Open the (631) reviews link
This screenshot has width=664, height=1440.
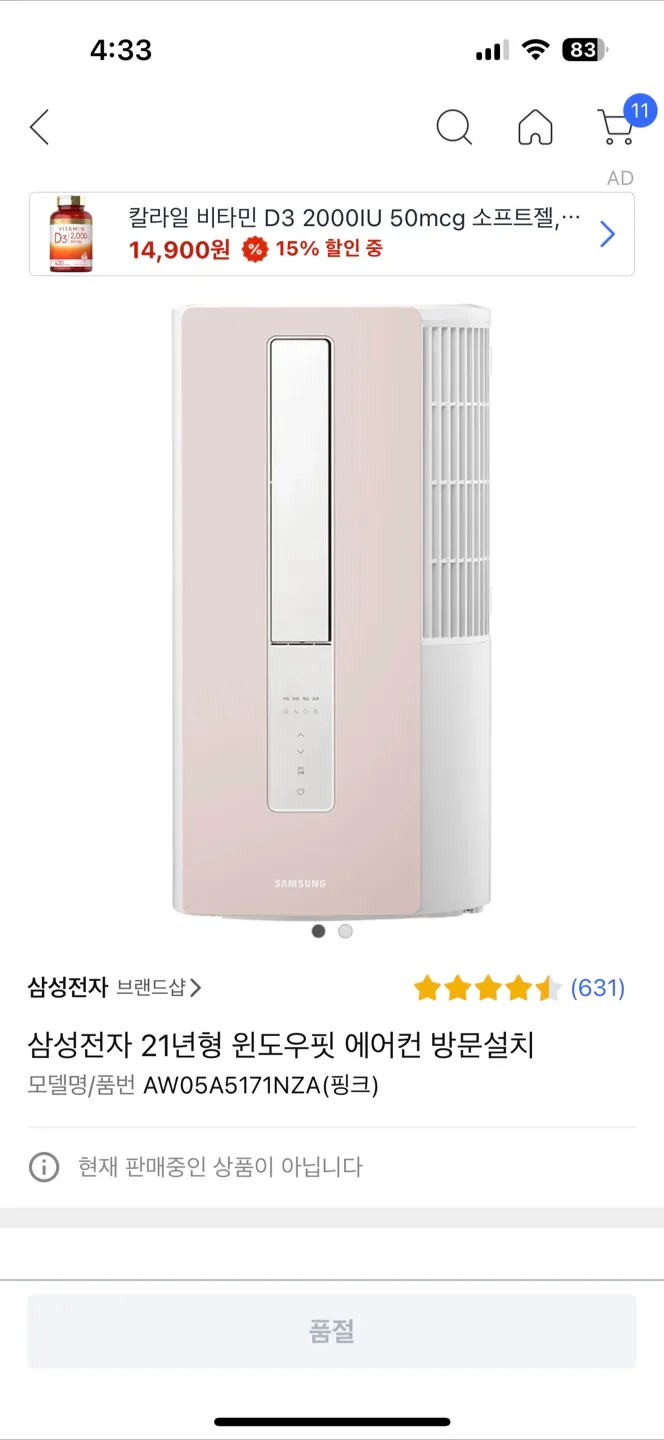pyautogui.click(x=597, y=988)
